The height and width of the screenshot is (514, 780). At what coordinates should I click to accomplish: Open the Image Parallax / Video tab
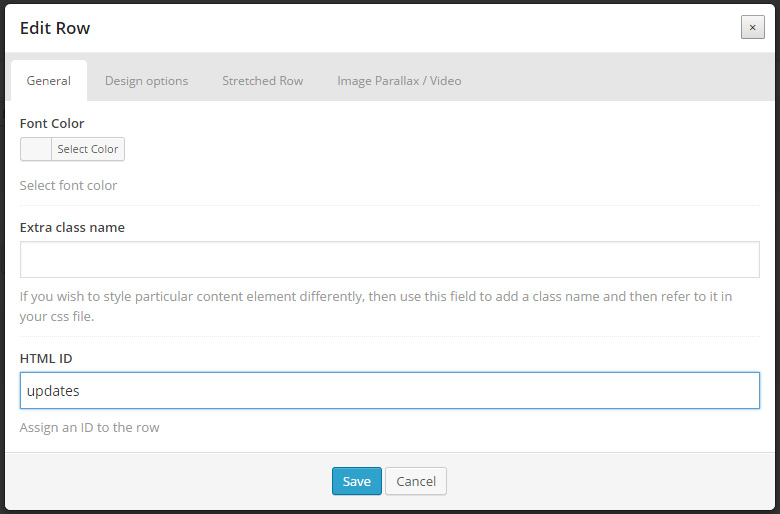399,81
